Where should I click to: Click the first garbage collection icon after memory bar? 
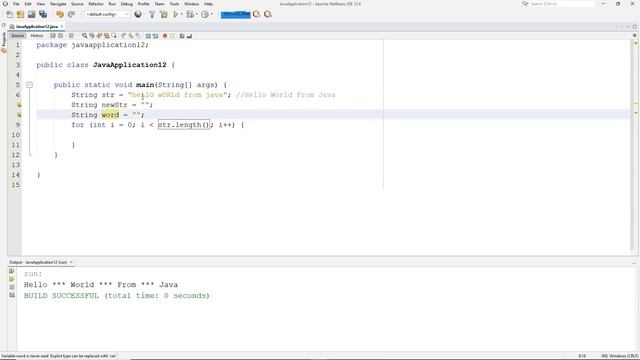[256, 14]
